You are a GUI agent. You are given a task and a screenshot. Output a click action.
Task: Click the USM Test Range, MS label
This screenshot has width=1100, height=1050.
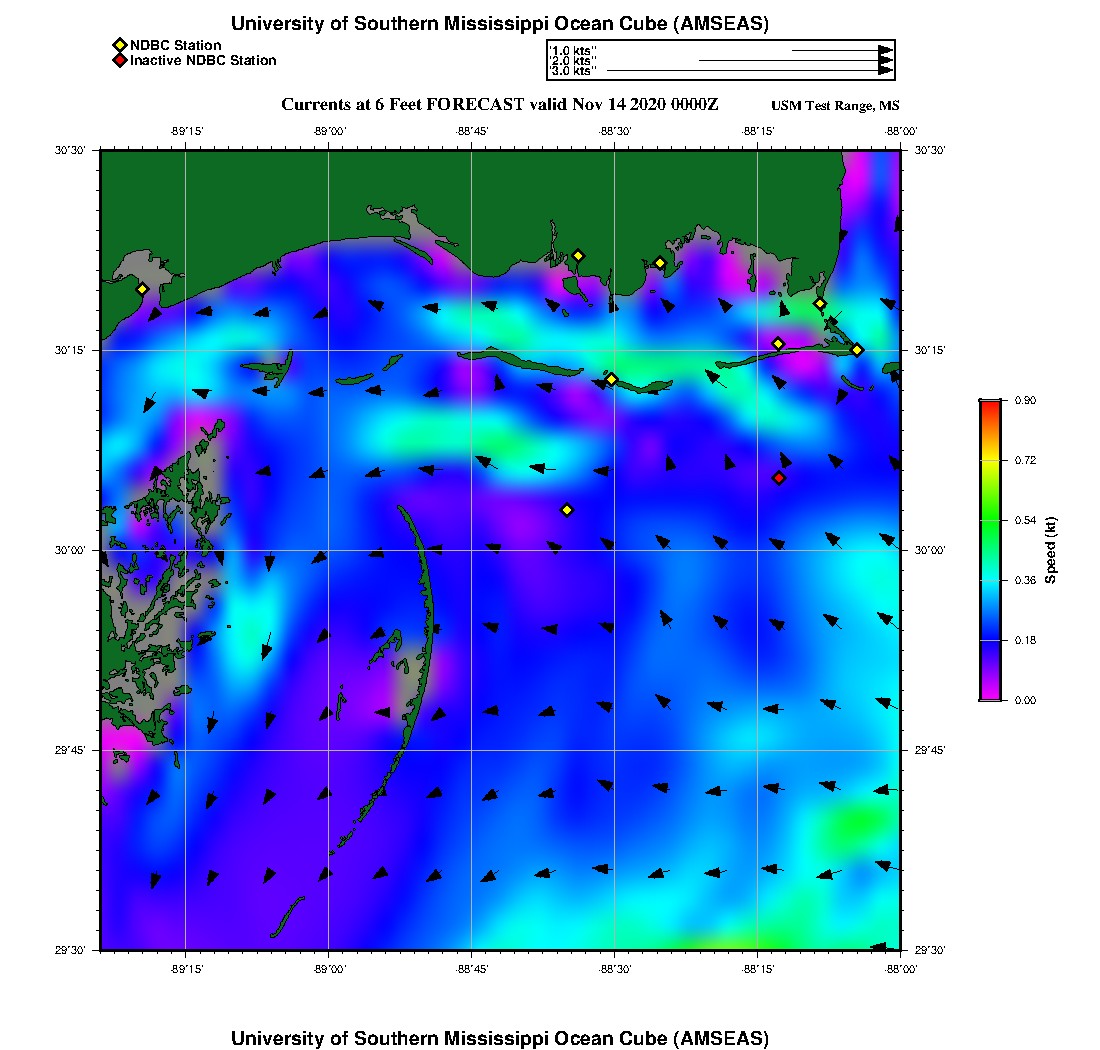835,107
